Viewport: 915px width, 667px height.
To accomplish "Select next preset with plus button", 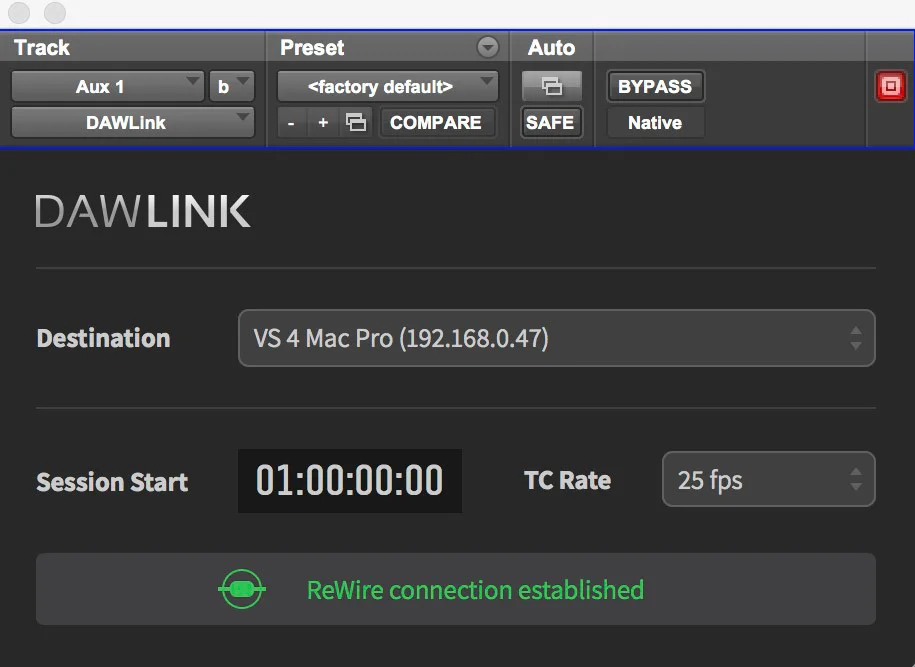I will point(323,123).
